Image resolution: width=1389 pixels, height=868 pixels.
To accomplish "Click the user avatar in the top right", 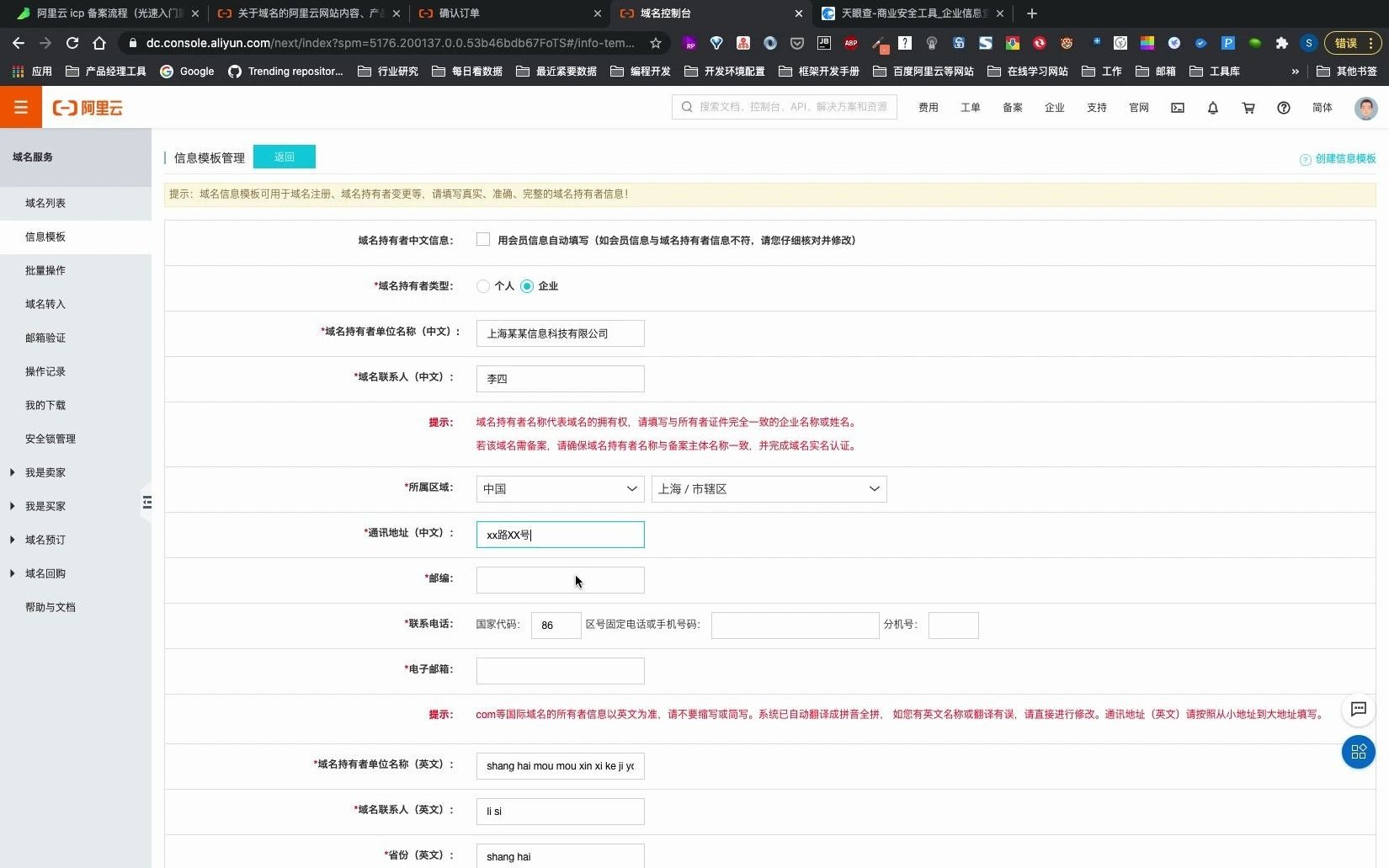I will tap(1365, 108).
